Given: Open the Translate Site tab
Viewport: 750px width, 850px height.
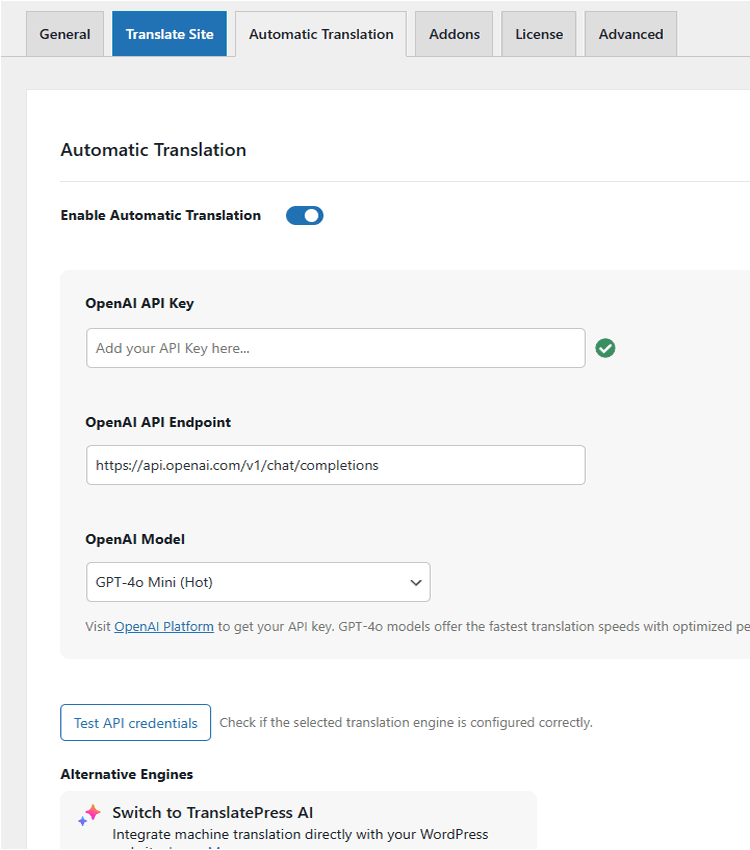Looking at the screenshot, I should pyautogui.click(x=169, y=34).
